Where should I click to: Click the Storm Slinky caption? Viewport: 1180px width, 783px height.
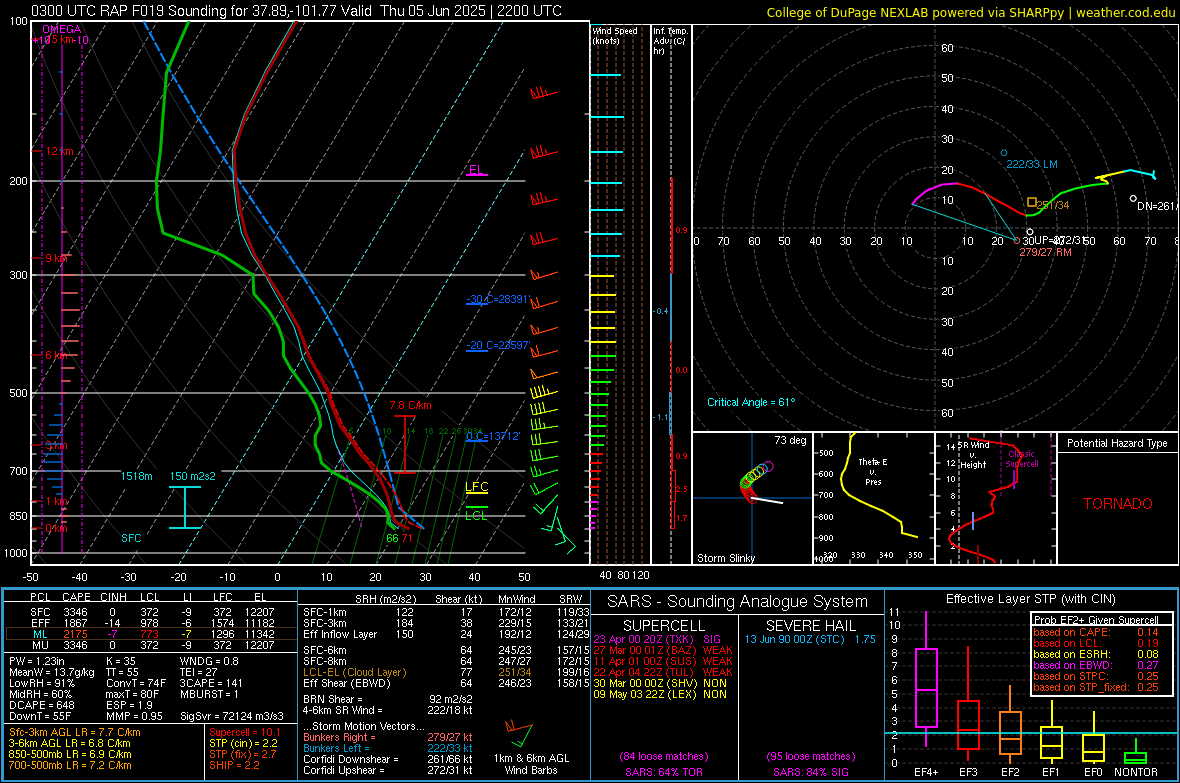click(725, 558)
